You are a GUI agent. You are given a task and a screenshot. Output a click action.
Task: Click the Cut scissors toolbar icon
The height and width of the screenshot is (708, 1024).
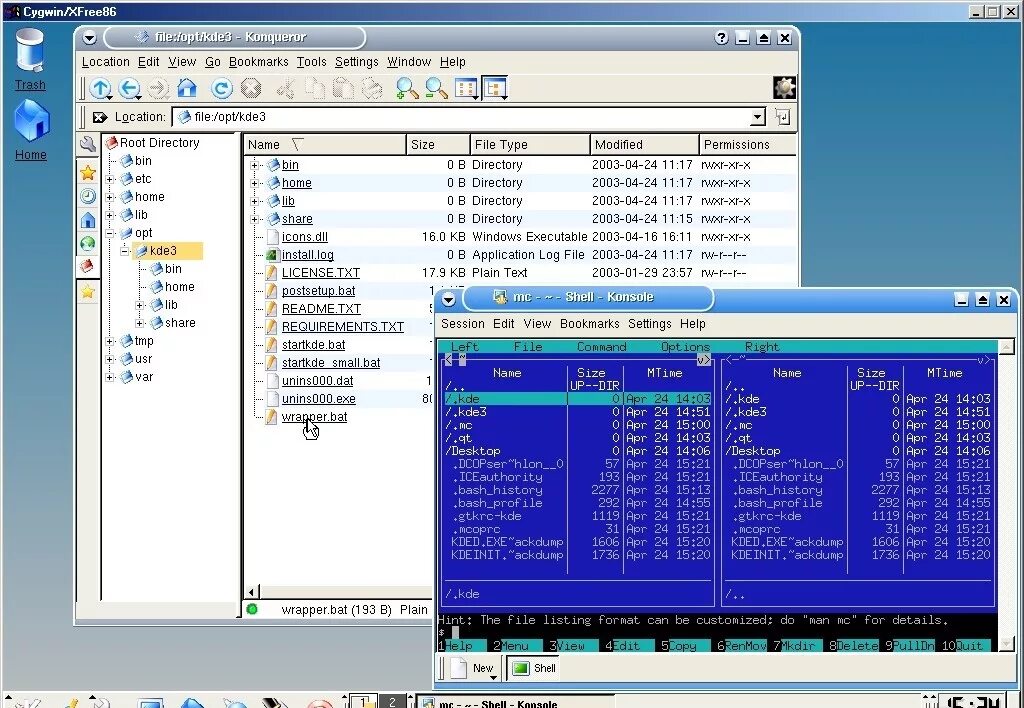tap(286, 88)
